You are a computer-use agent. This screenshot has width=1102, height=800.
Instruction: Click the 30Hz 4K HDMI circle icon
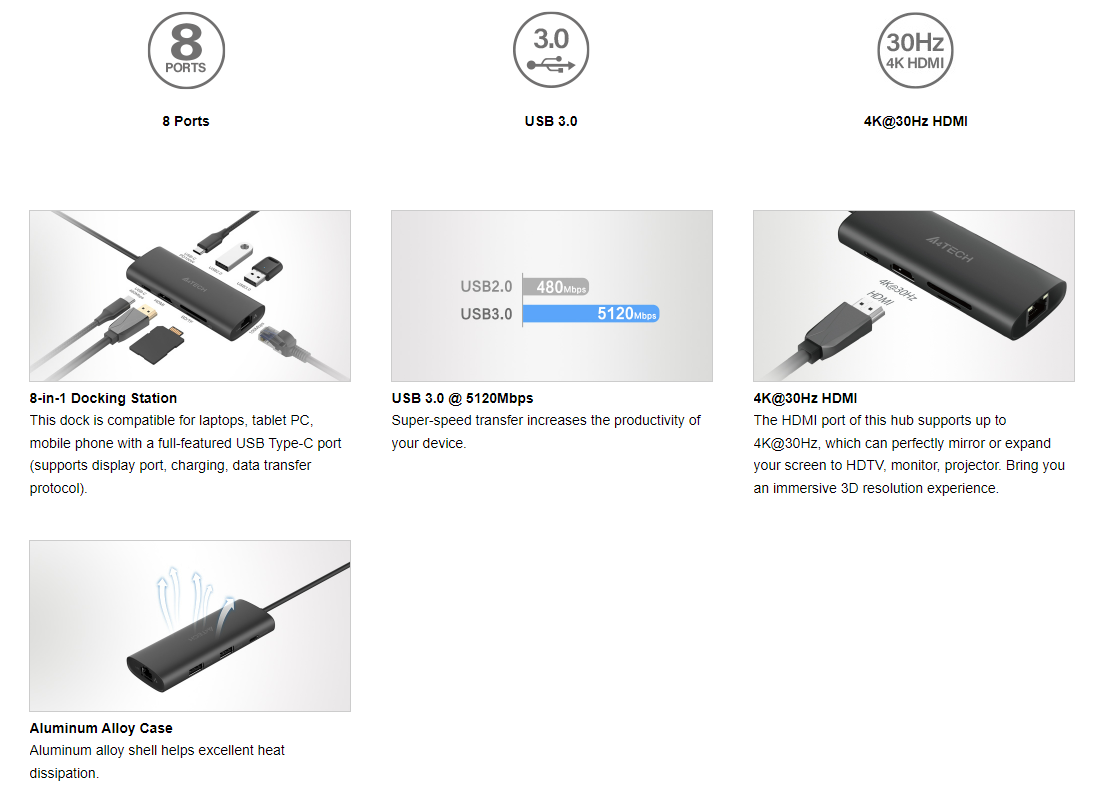[915, 51]
